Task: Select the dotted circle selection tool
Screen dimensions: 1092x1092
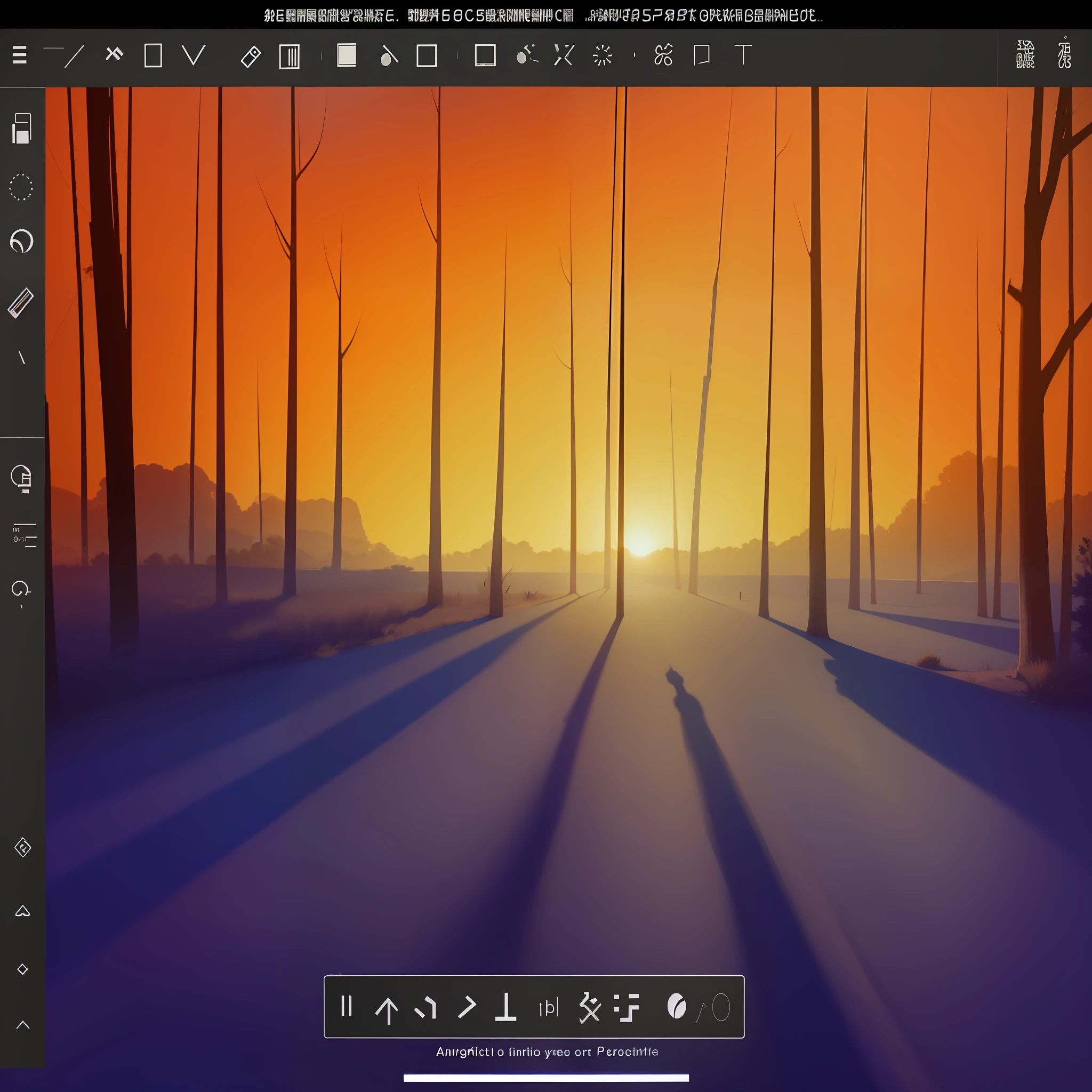Action: tap(21, 187)
